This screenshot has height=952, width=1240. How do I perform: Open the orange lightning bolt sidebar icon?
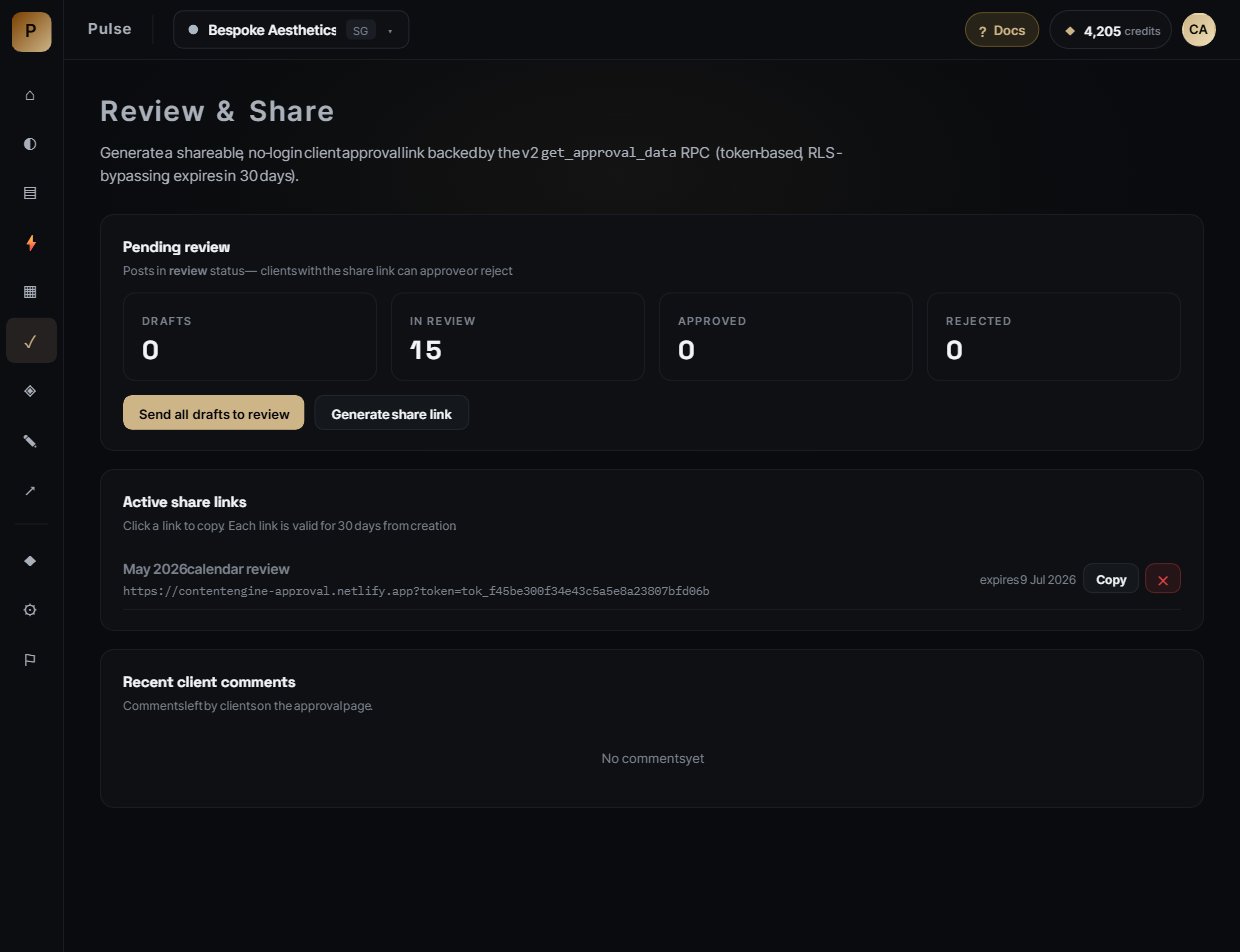click(x=30, y=243)
